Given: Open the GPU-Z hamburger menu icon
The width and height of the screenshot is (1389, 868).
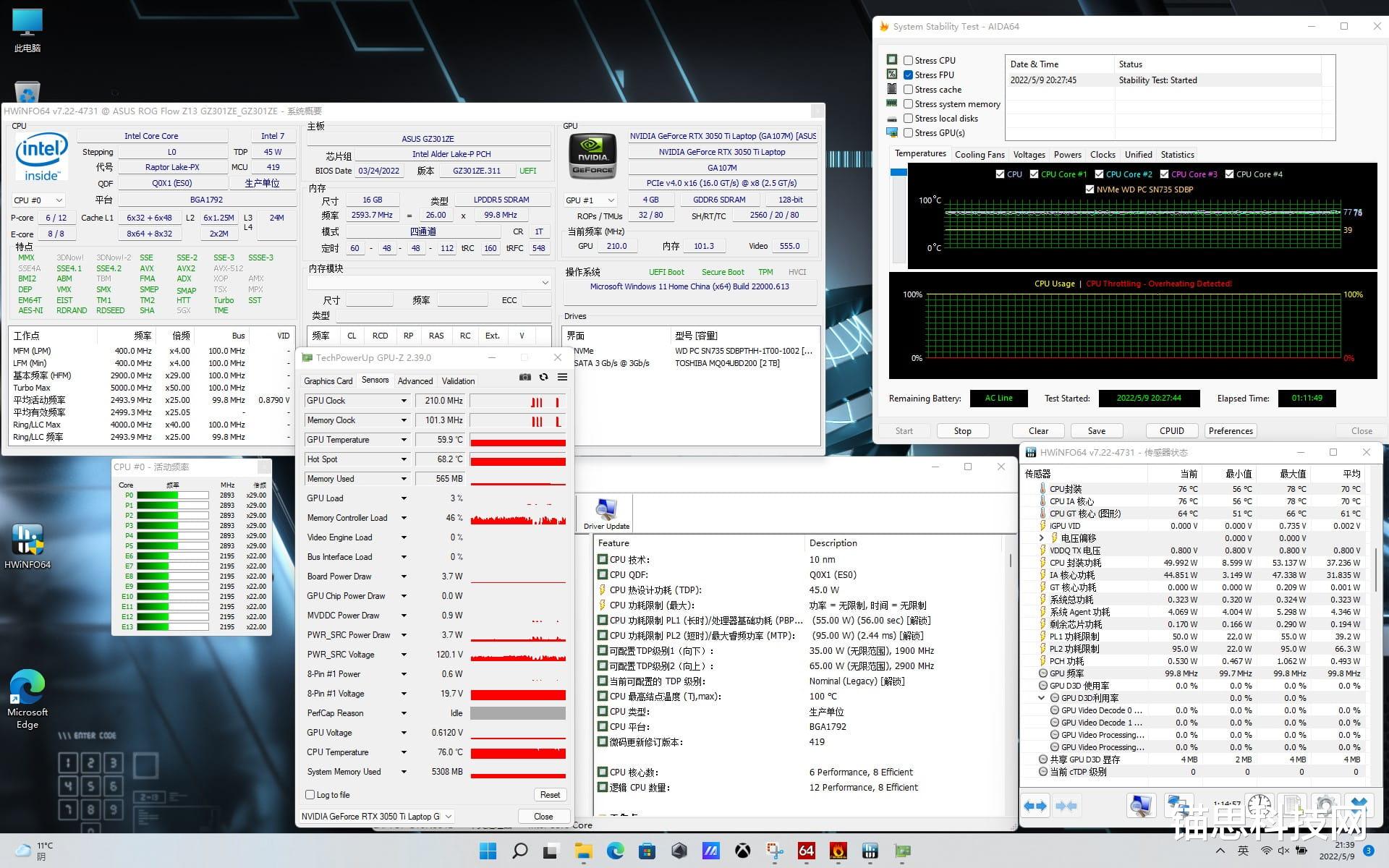Looking at the screenshot, I should click(x=562, y=377).
